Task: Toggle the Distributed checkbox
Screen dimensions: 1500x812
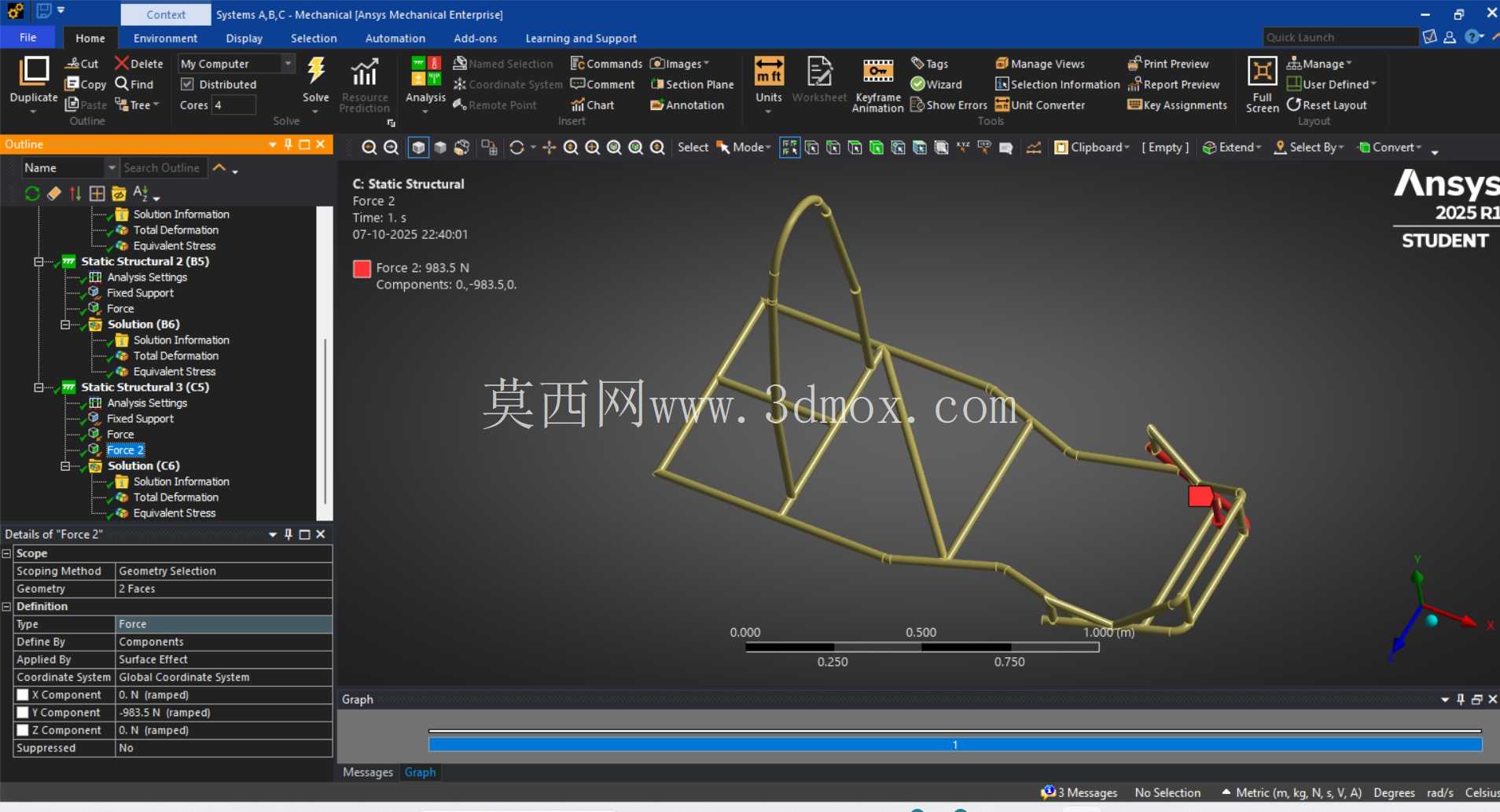Action: point(187,84)
